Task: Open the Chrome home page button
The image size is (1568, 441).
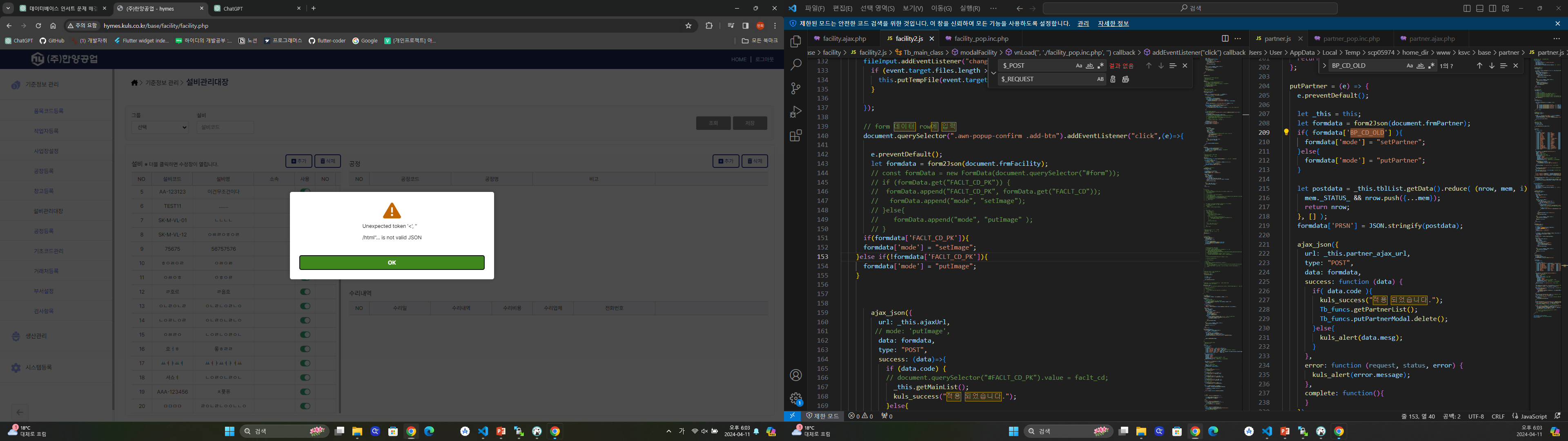Action: pos(53,26)
